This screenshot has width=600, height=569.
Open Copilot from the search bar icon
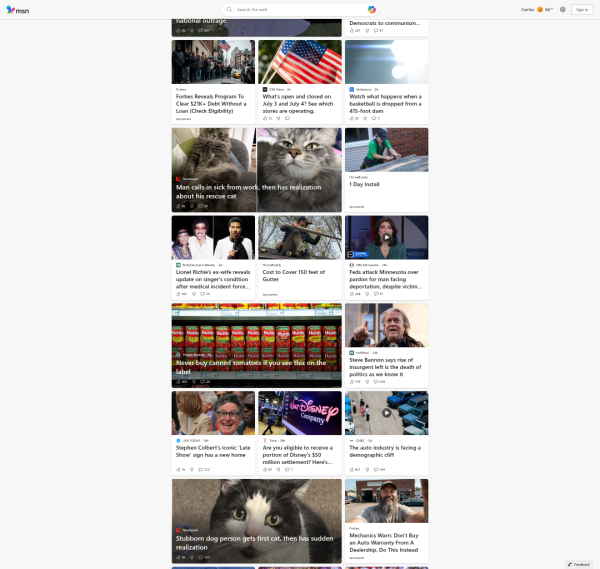pos(372,10)
